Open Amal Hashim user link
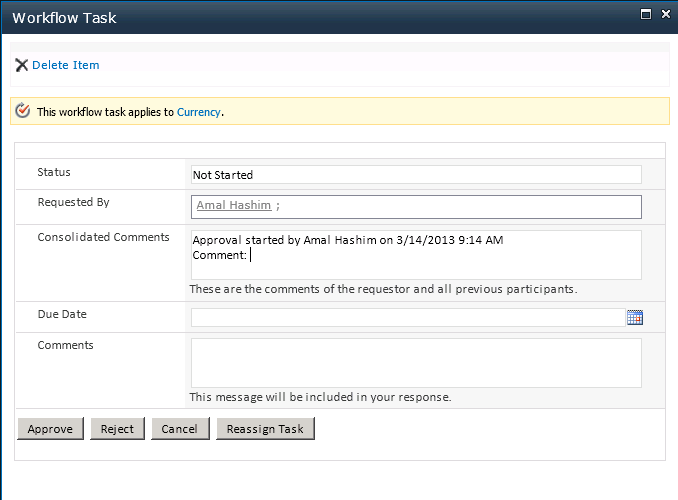 234,205
